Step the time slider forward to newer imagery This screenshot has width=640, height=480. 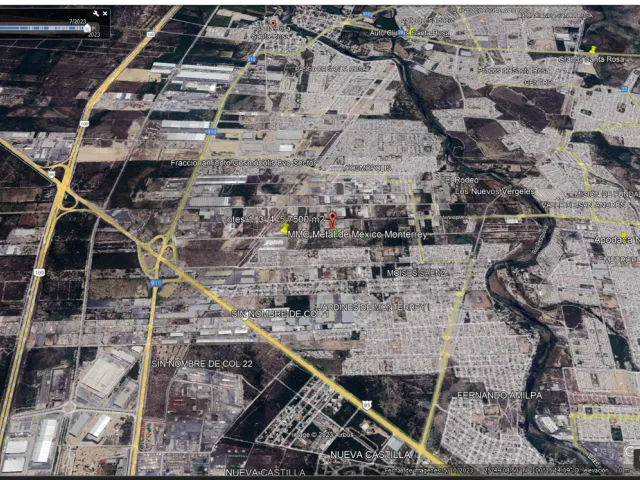click(95, 28)
